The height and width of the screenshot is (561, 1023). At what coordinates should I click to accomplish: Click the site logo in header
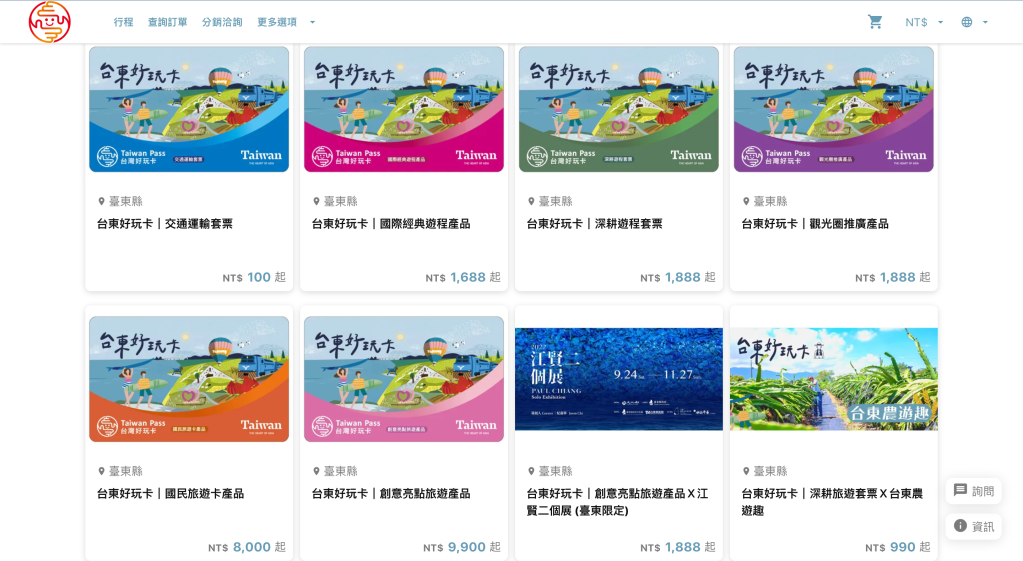pos(50,22)
